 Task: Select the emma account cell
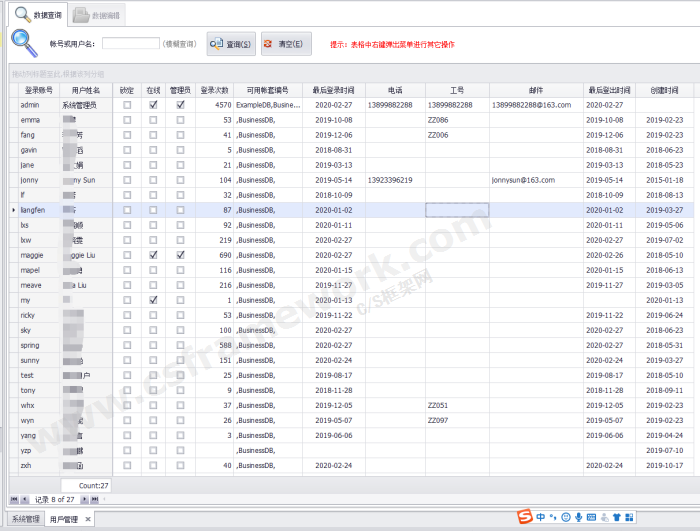click(x=39, y=120)
